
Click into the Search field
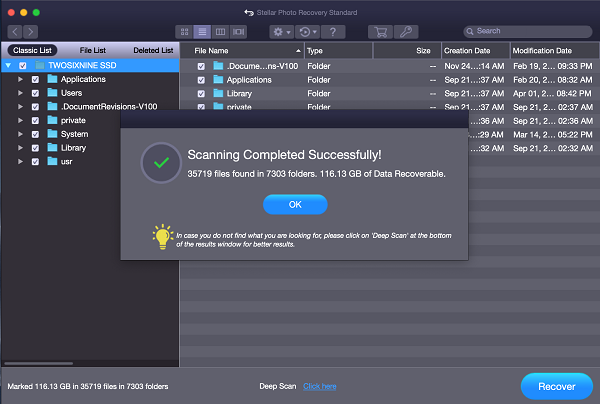click(x=528, y=31)
